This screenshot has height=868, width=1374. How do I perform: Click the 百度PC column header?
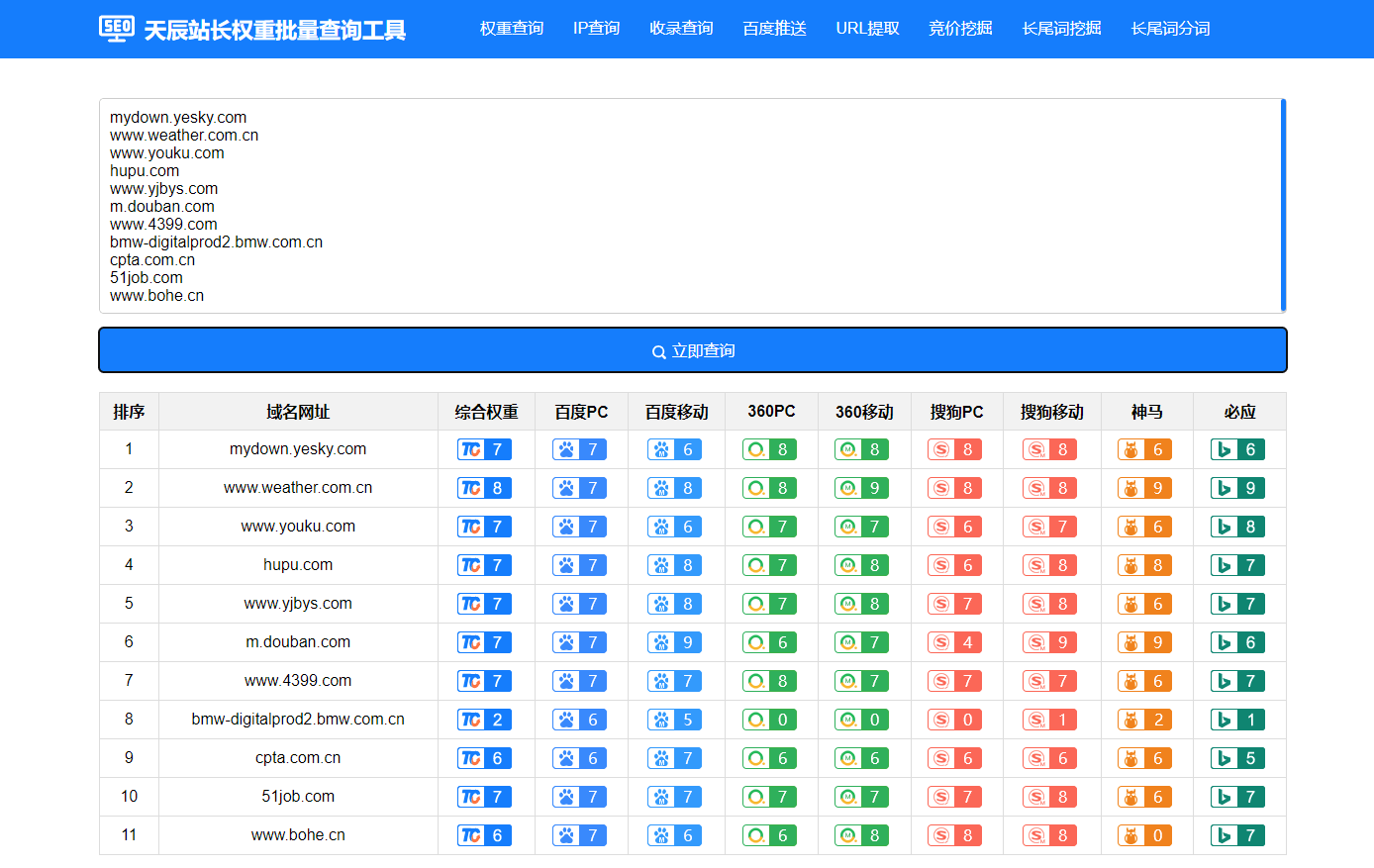point(581,412)
